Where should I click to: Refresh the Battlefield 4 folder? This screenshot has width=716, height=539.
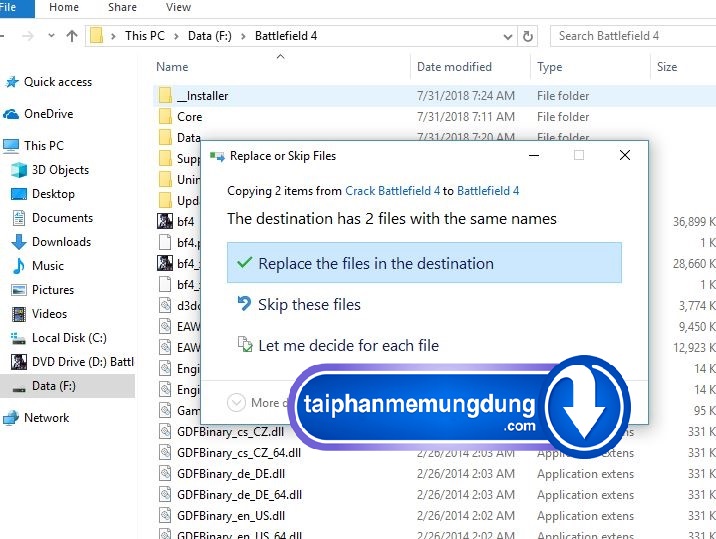pyautogui.click(x=527, y=36)
